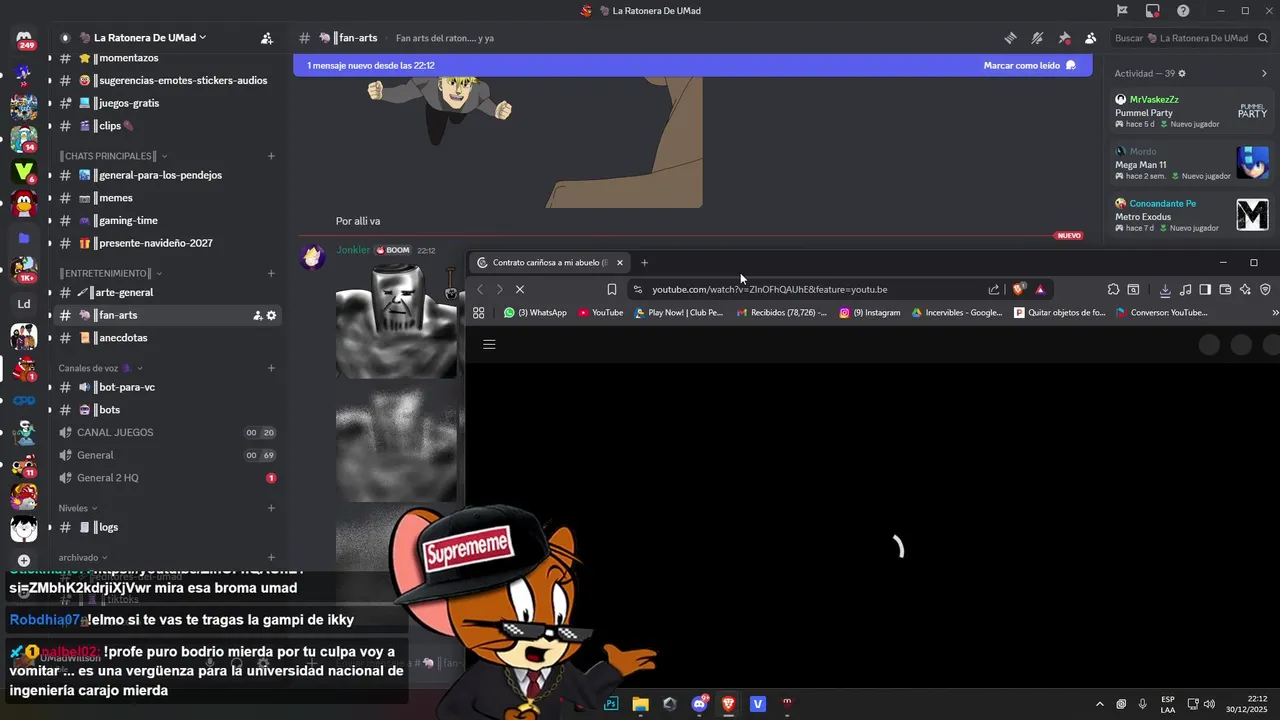The height and width of the screenshot is (720, 1280).
Task: Click Marcar como leído button
Action: 1030,65
